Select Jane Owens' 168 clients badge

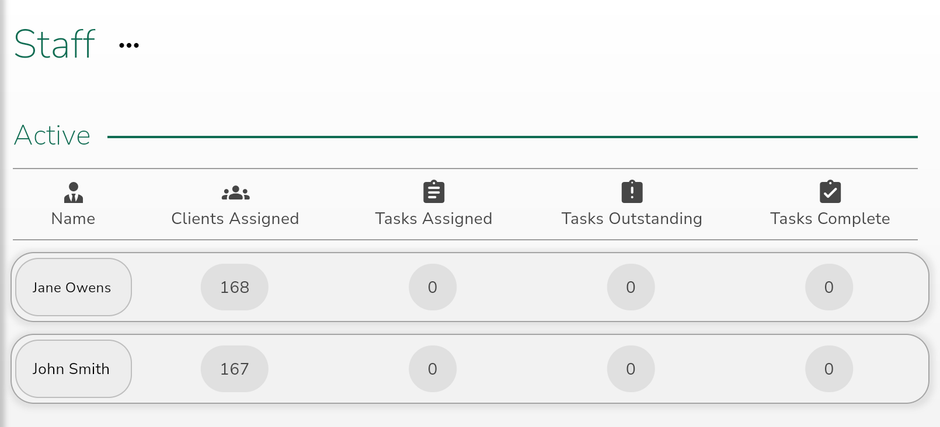234,287
